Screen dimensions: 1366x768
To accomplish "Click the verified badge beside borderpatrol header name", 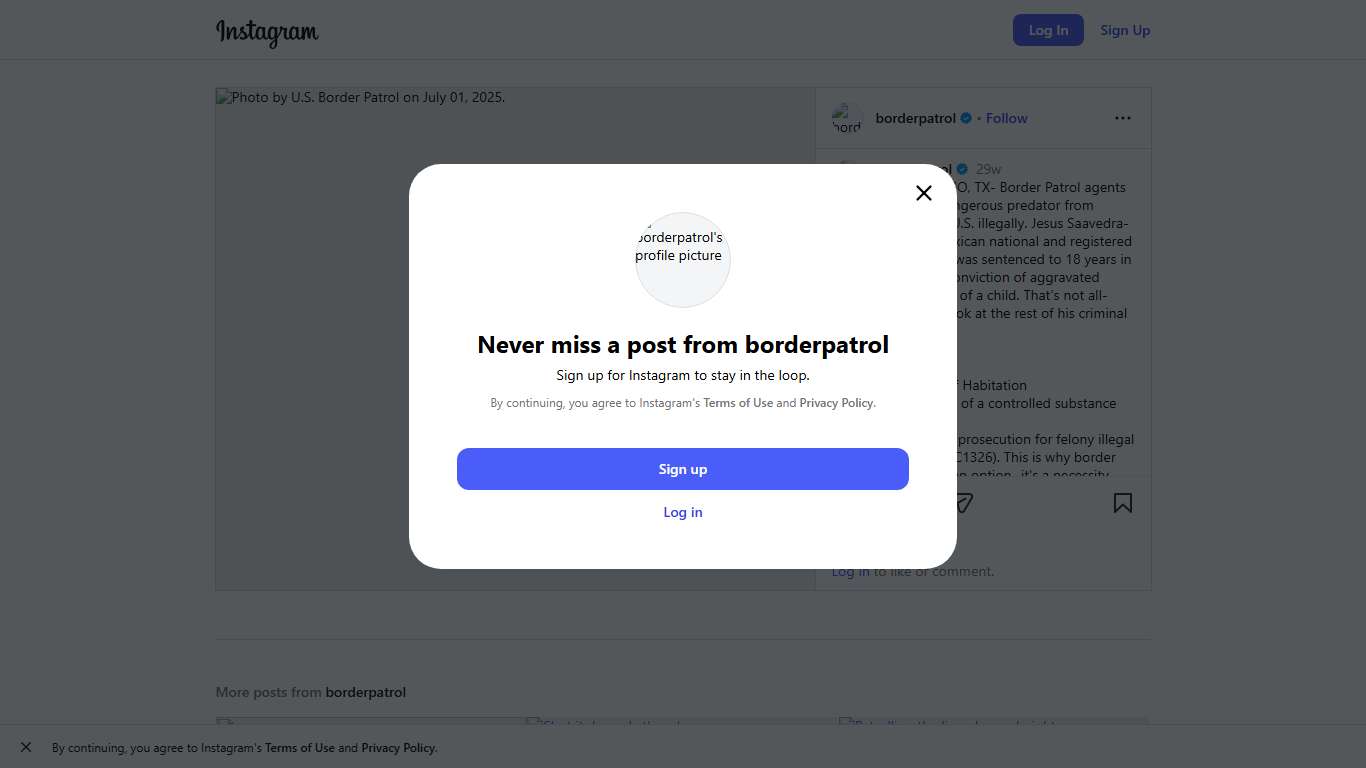I will point(966,118).
